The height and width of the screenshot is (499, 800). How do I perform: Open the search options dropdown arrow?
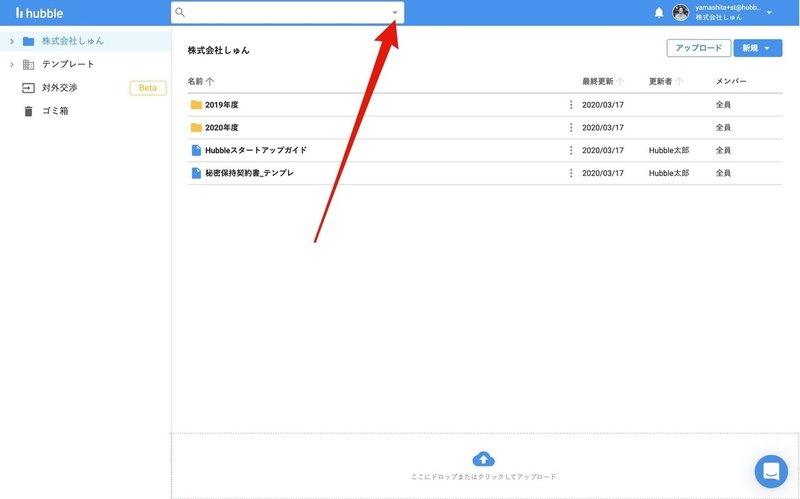[394, 12]
